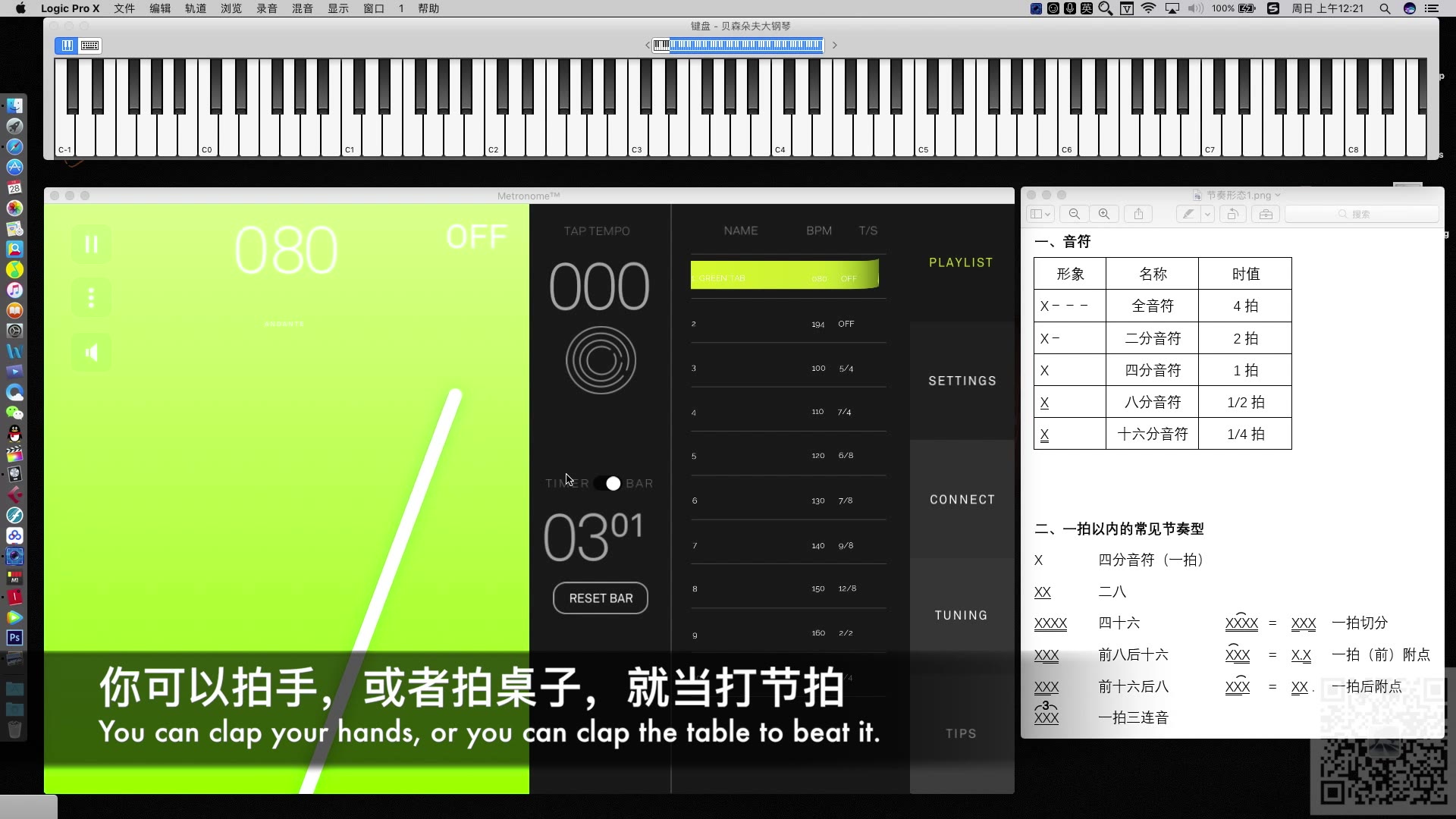Image resolution: width=1456 pixels, height=819 pixels.
Task: Open the Apple menu
Action: pyautogui.click(x=20, y=8)
